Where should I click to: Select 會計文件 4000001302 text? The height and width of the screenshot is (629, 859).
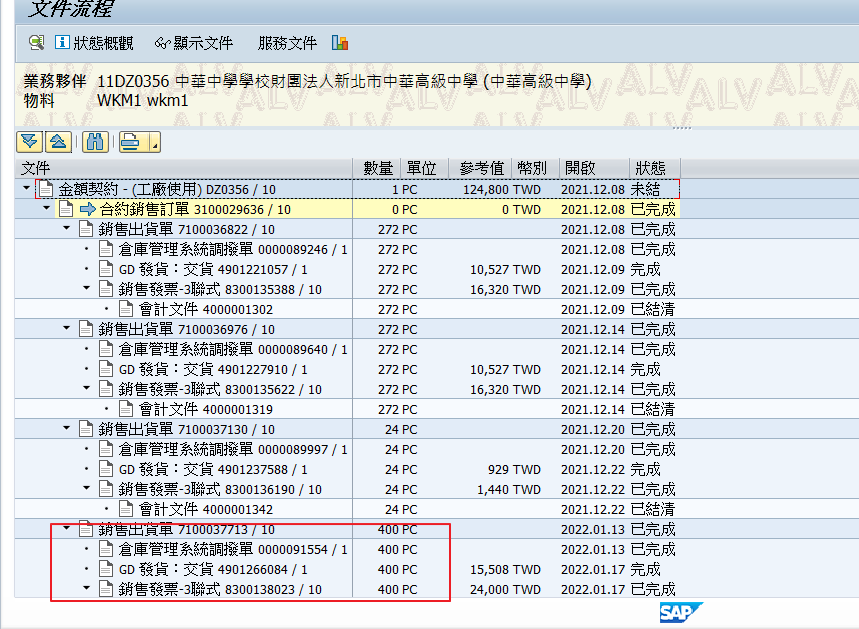coord(205,310)
